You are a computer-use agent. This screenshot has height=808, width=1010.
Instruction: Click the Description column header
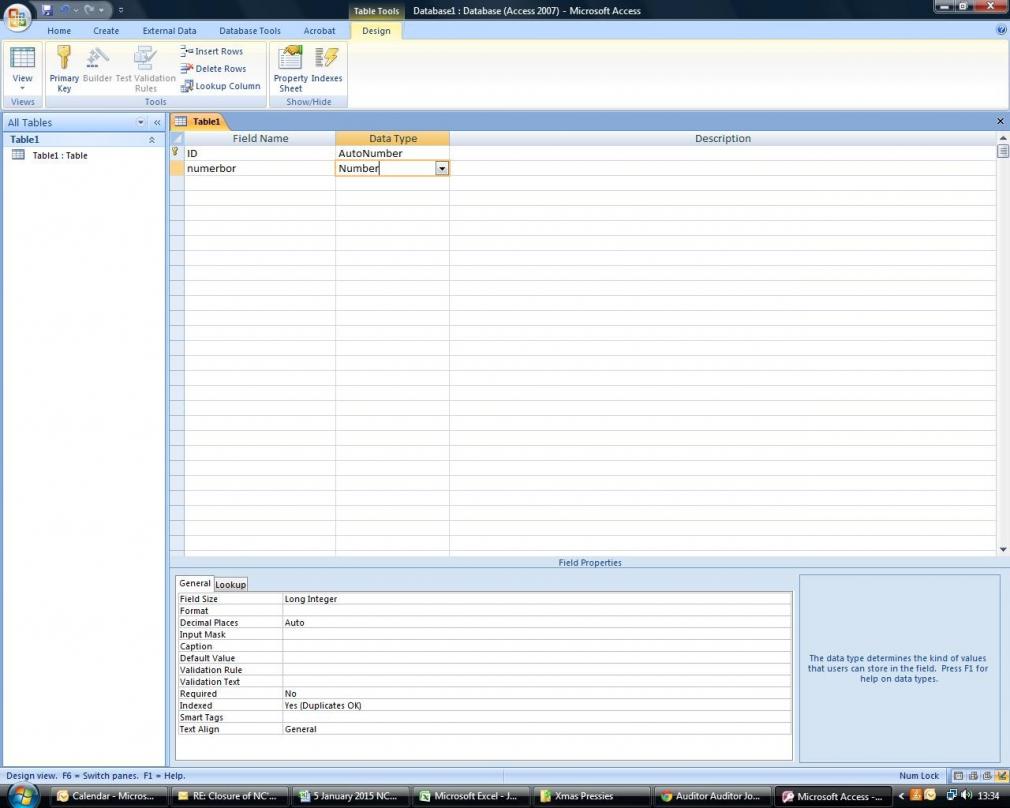tap(723, 139)
